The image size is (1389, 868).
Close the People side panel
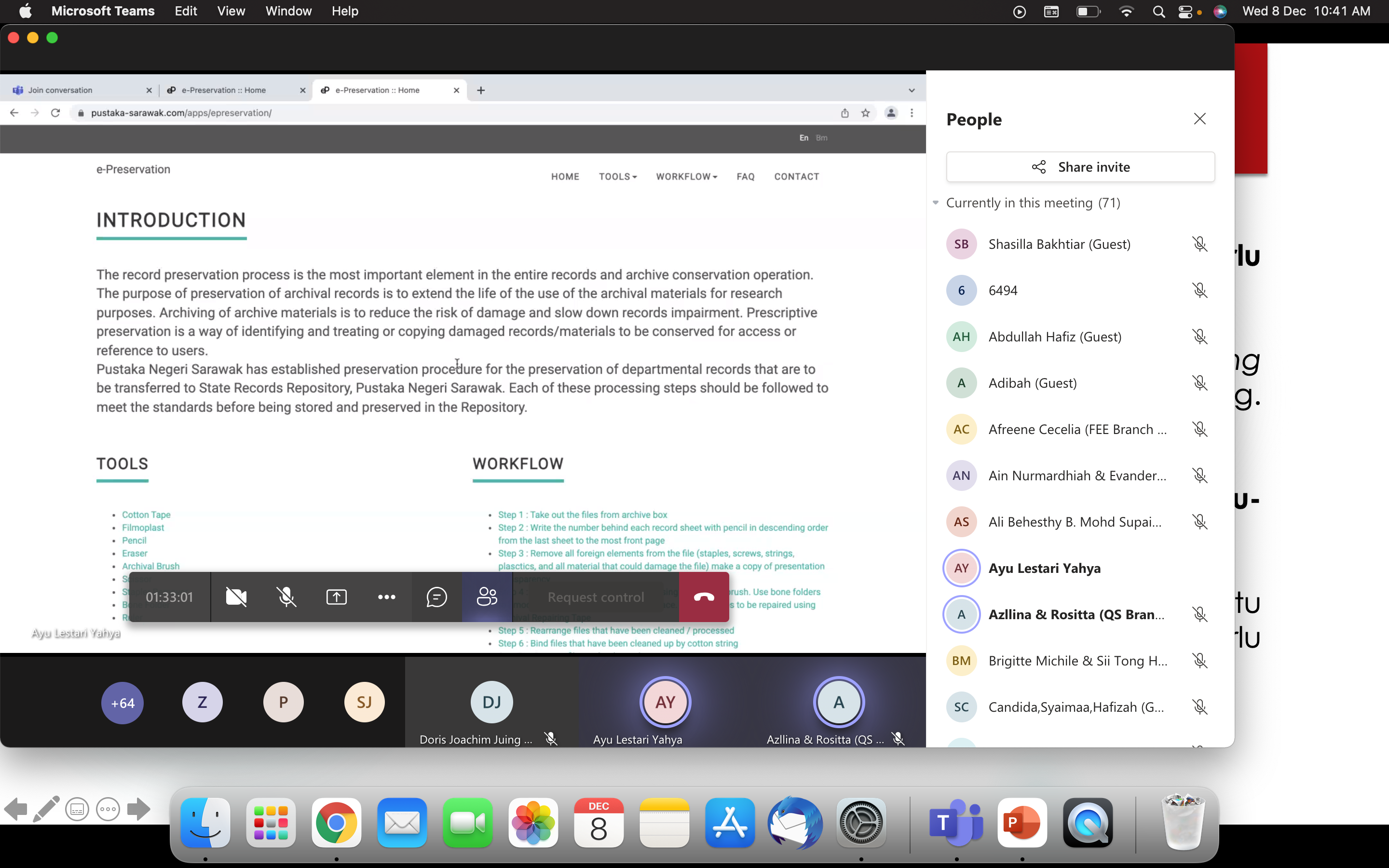pyautogui.click(x=1199, y=119)
